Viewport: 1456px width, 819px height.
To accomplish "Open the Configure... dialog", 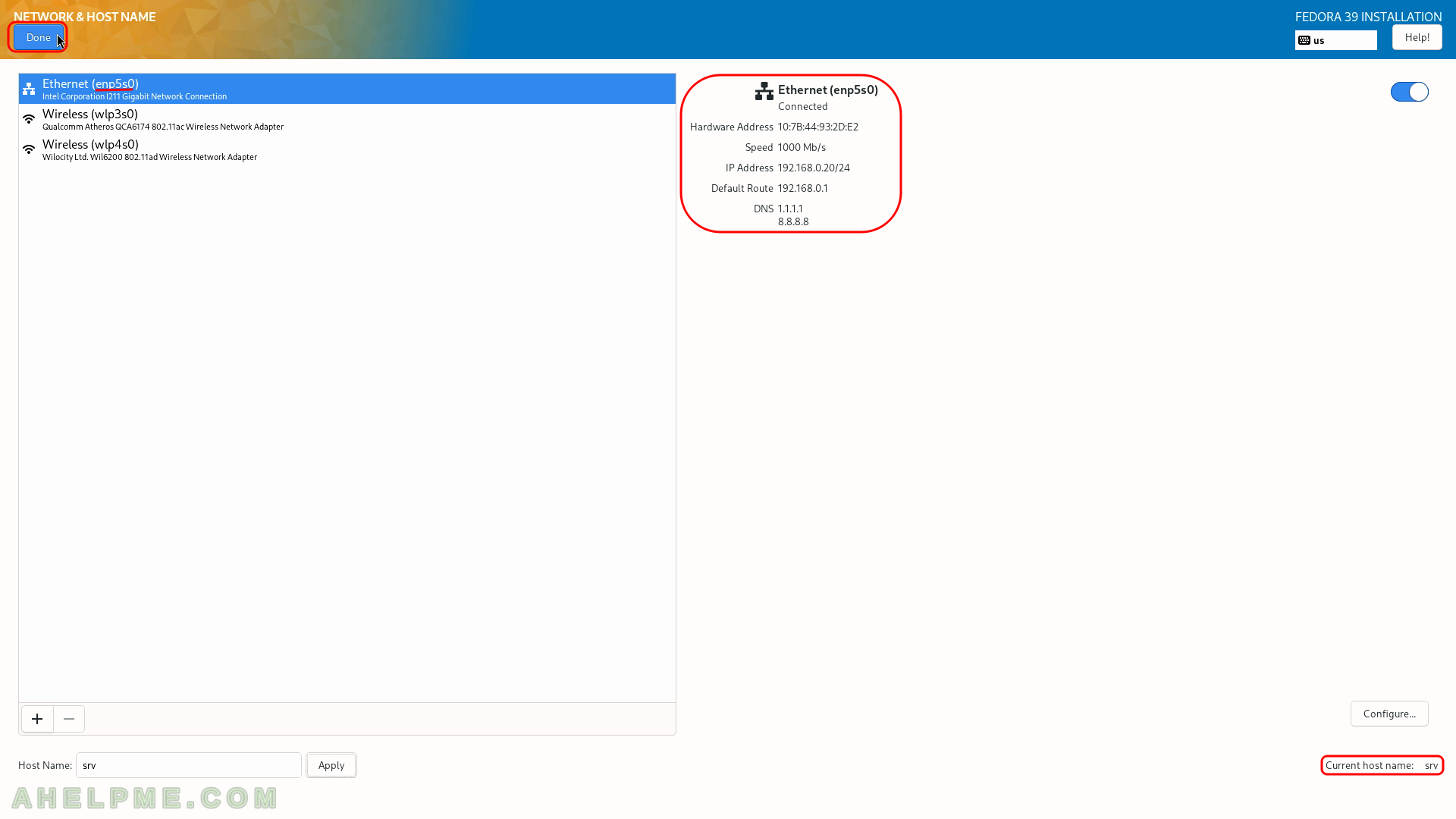I will coord(1389,714).
